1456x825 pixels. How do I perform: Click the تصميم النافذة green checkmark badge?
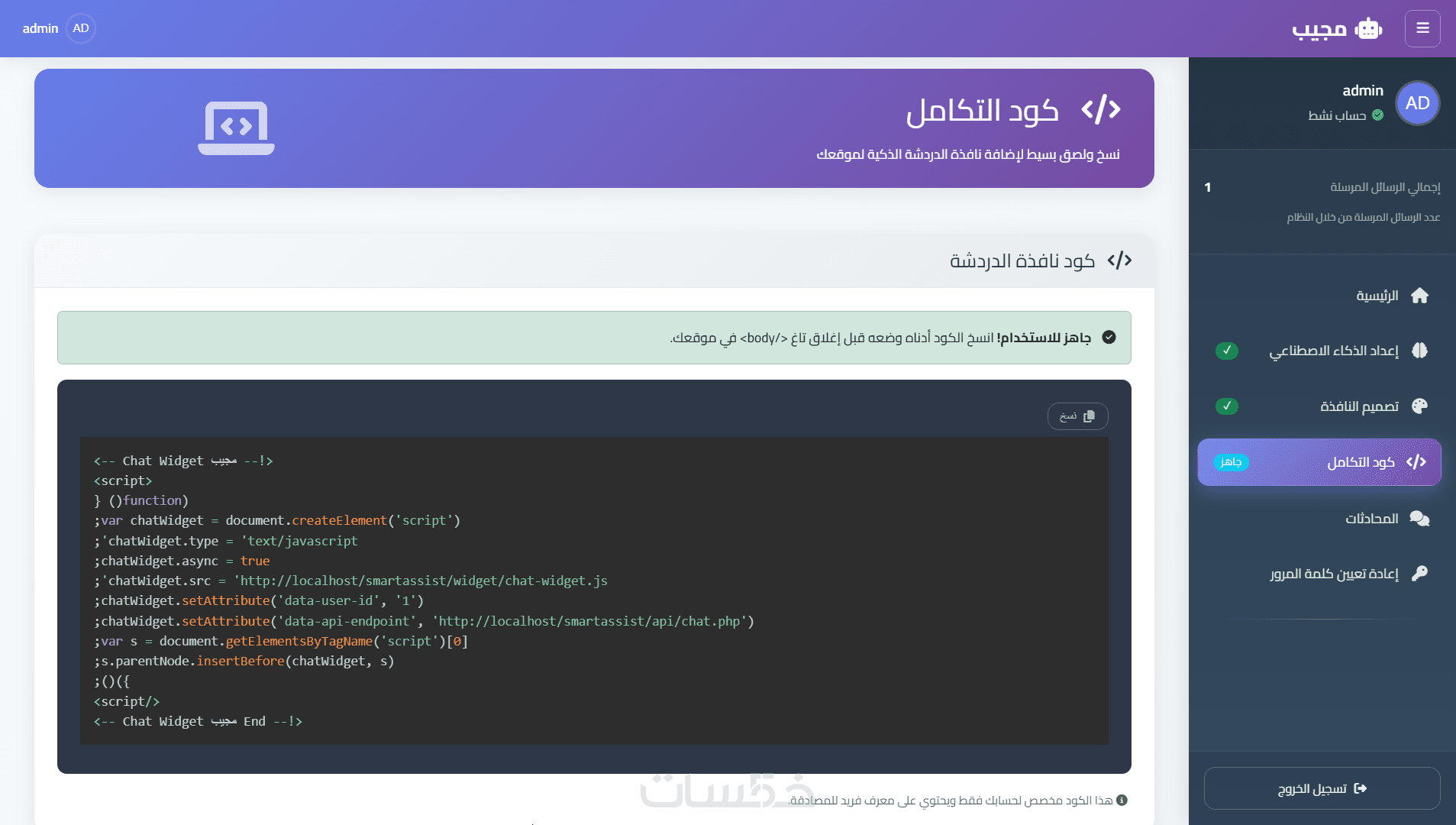pos(1226,406)
